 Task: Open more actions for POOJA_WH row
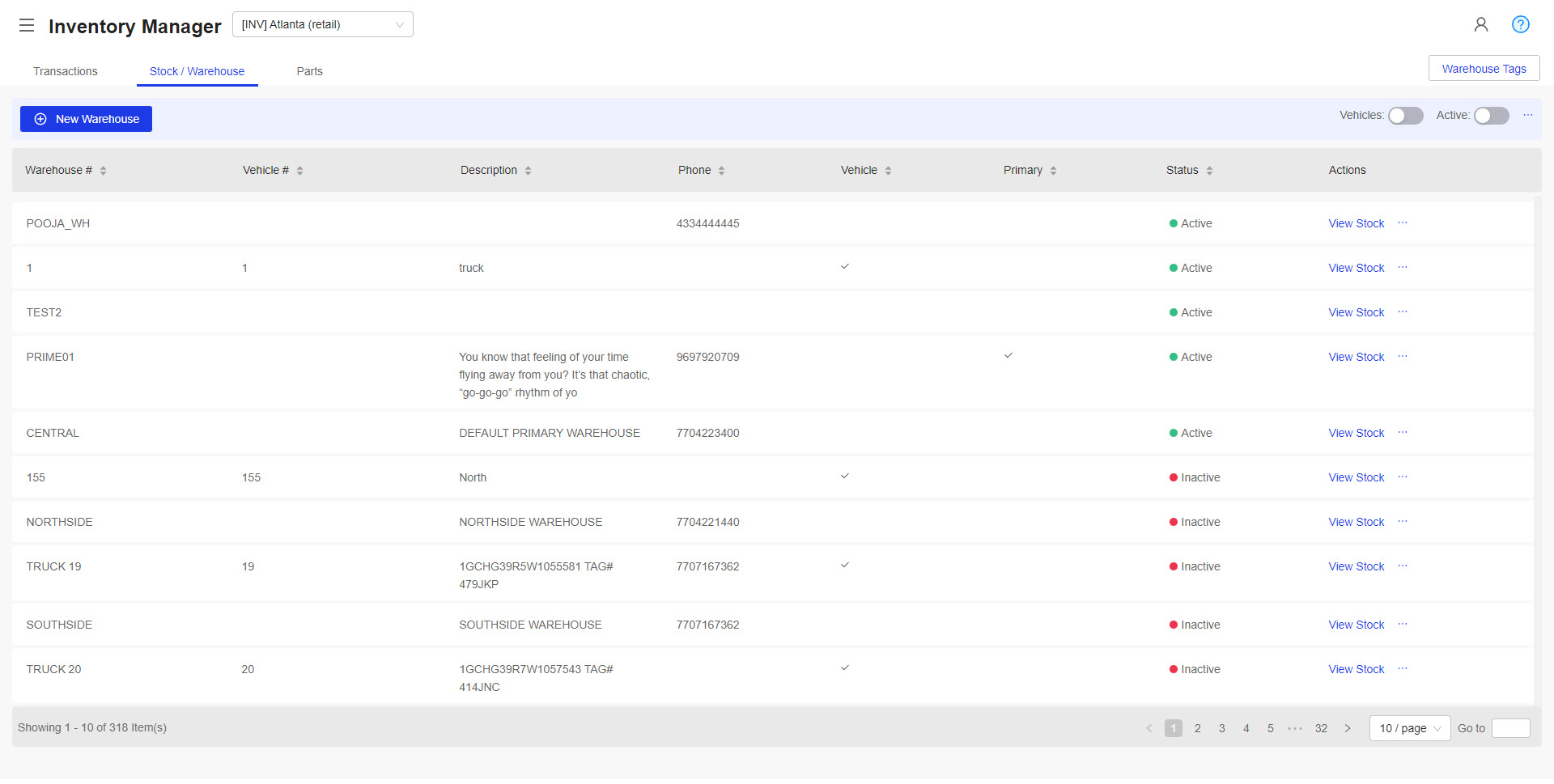click(x=1403, y=222)
